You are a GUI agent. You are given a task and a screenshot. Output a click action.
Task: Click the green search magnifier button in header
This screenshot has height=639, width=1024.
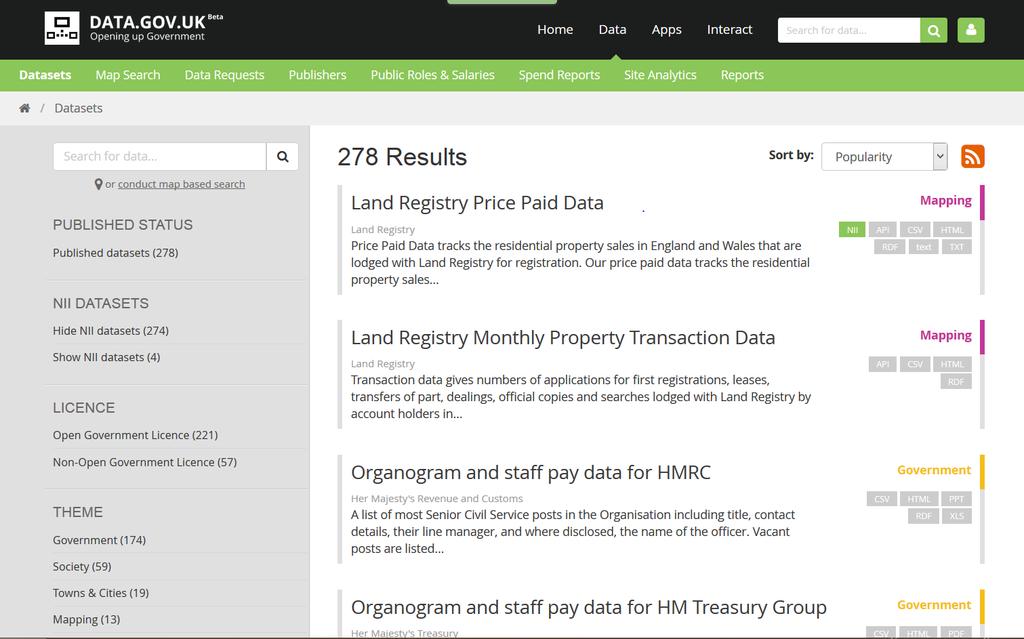[934, 30]
